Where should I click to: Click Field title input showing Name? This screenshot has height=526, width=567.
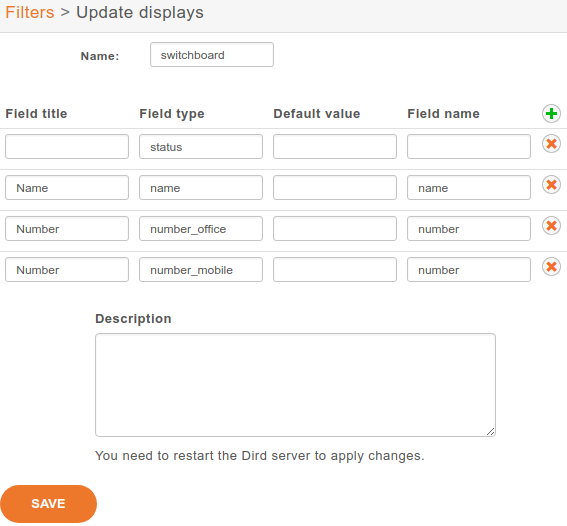[67, 188]
